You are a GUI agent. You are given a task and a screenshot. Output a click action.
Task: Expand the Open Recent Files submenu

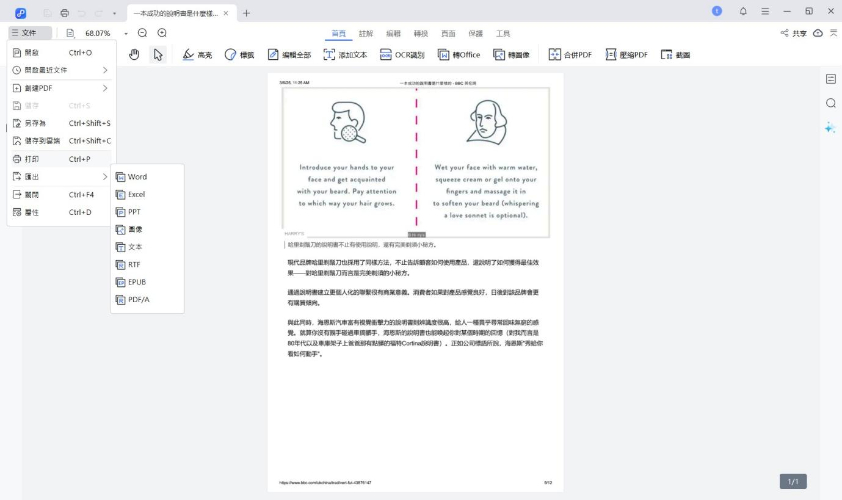pos(61,70)
